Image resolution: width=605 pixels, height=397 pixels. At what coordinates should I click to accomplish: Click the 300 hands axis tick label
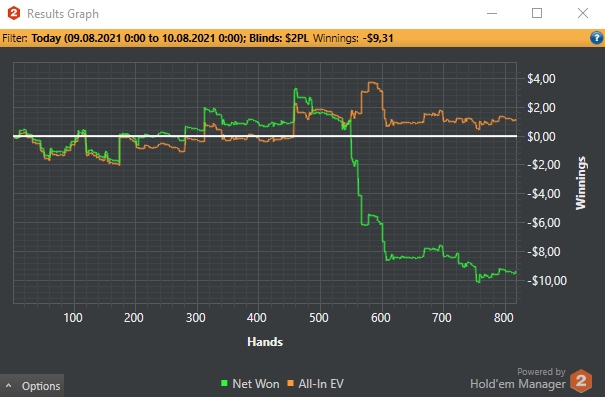tap(196, 318)
